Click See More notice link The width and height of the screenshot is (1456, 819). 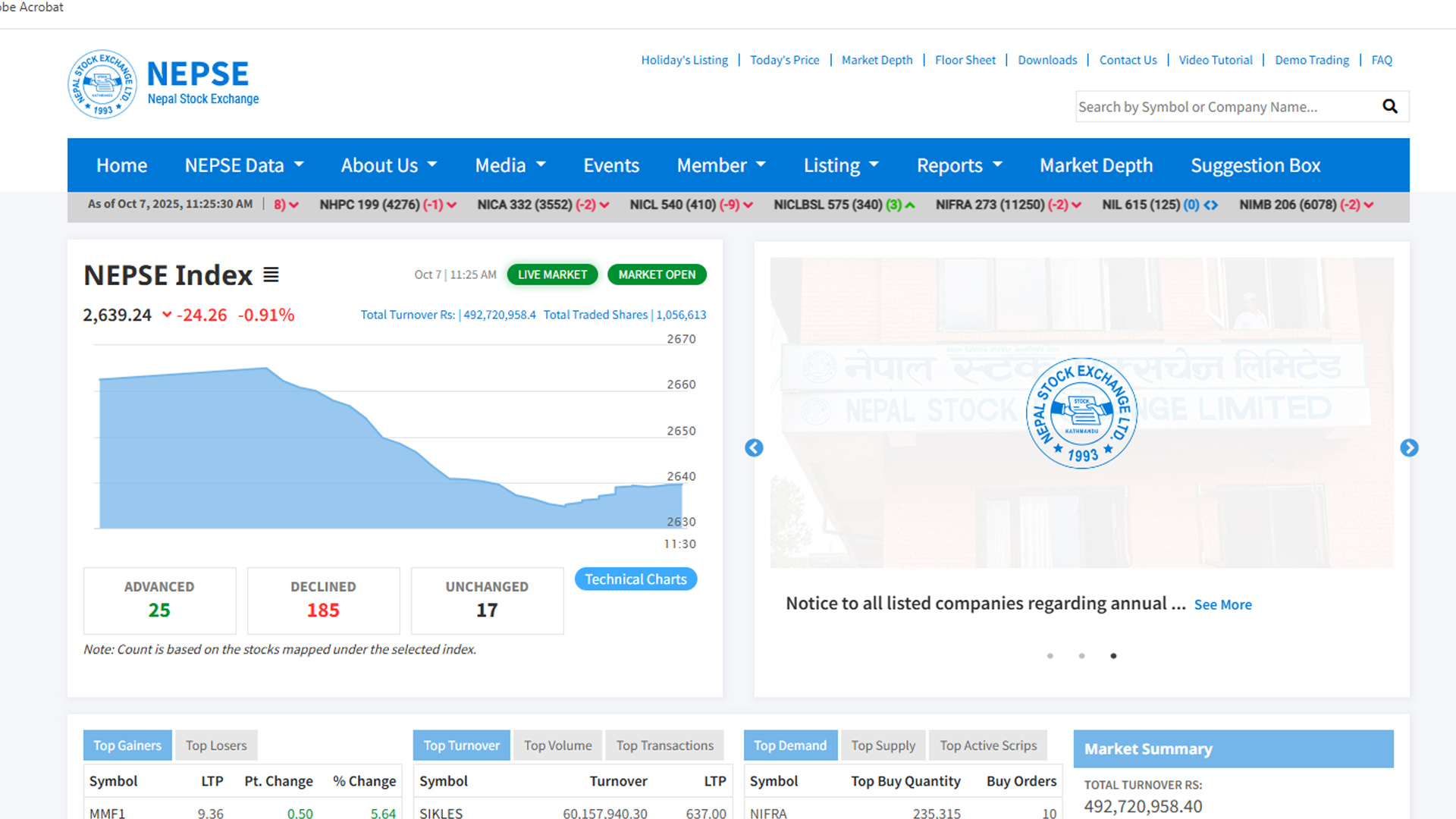(x=1222, y=605)
